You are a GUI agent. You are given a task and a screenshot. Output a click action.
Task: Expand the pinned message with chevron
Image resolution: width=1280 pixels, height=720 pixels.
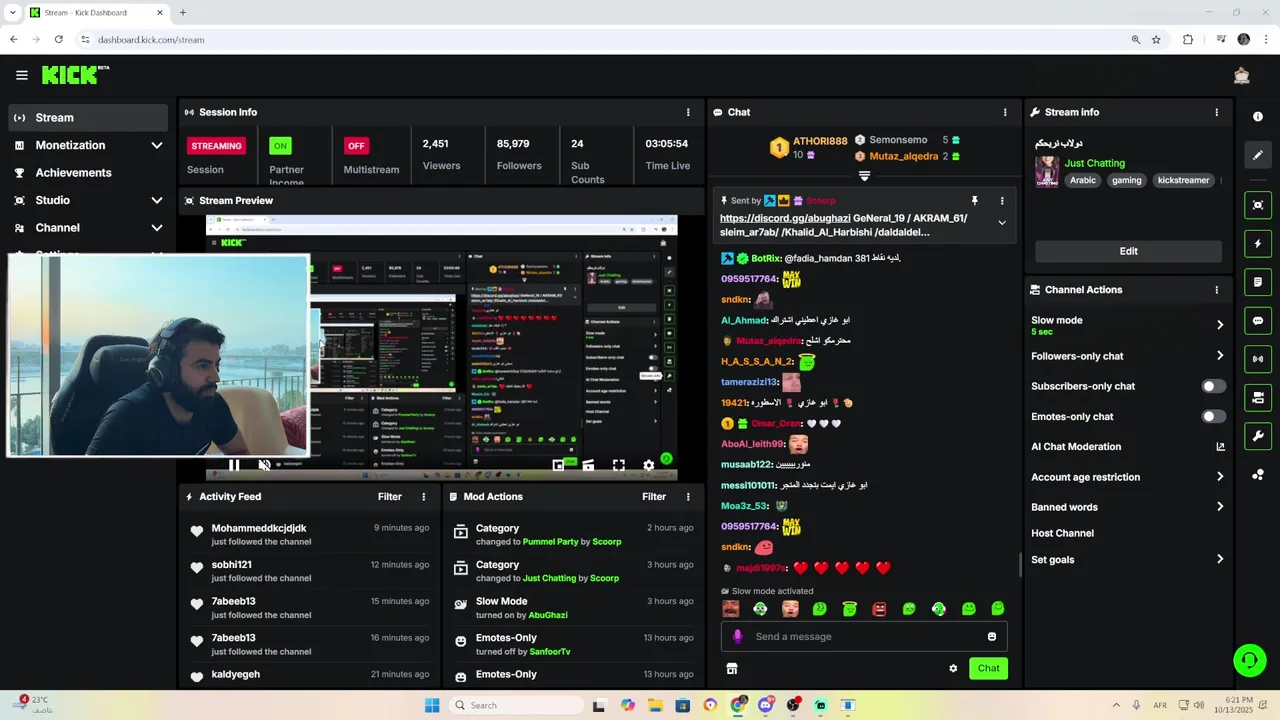(x=1002, y=223)
